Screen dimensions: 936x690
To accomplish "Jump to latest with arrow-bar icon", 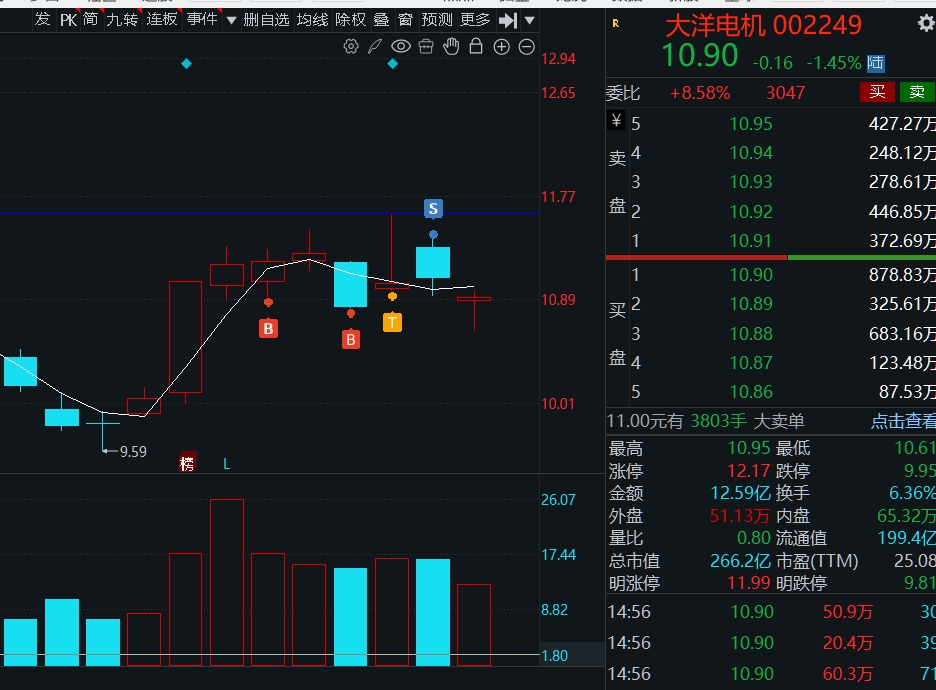I will tap(508, 21).
